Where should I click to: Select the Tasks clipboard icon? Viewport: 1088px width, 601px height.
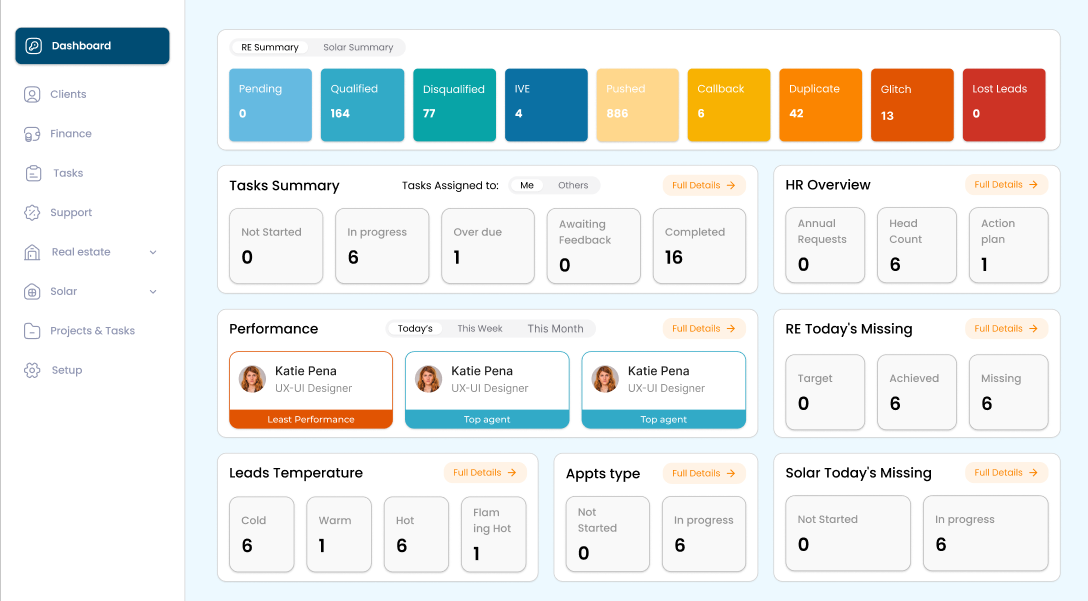coord(33,173)
